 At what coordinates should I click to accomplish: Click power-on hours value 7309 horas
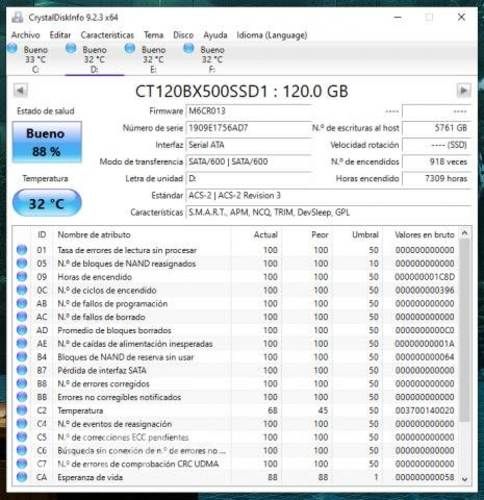436,179
